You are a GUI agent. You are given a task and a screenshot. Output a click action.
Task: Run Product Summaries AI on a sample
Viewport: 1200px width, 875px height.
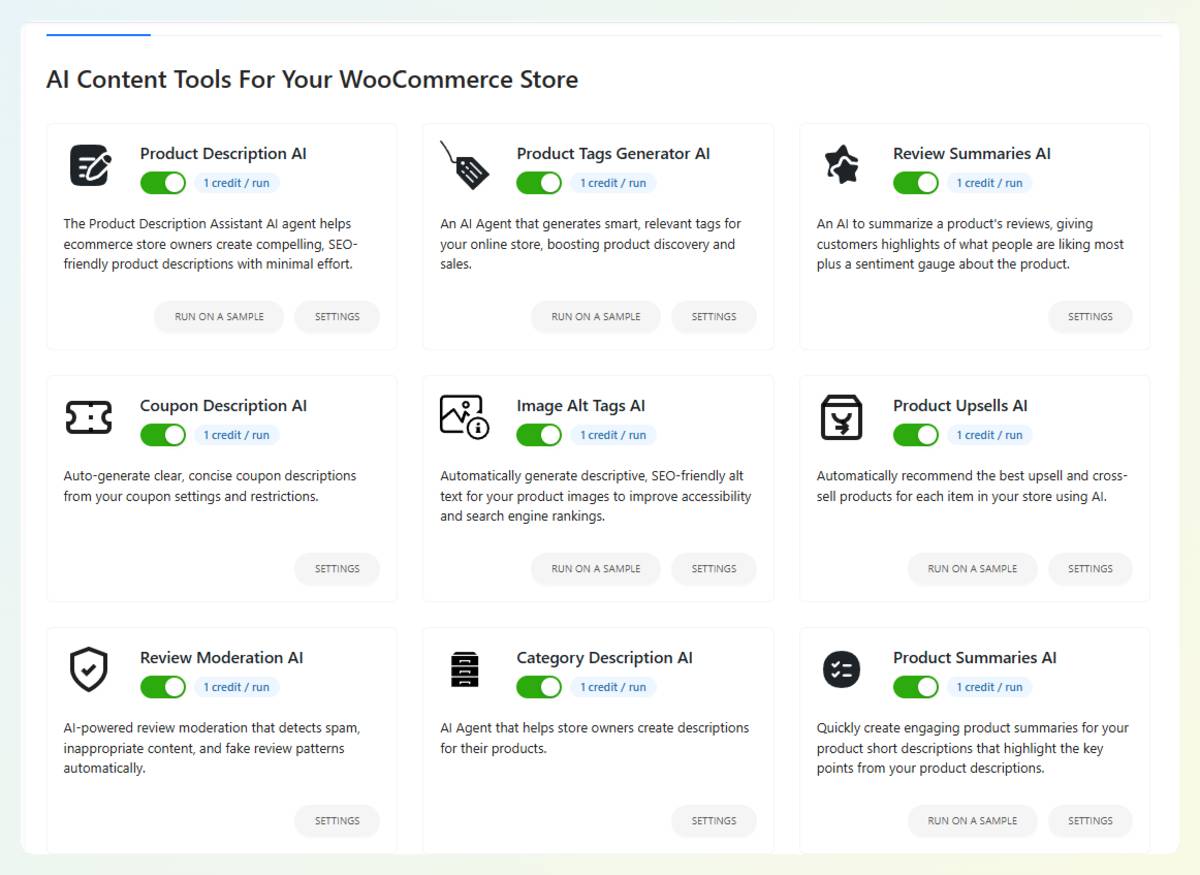972,821
